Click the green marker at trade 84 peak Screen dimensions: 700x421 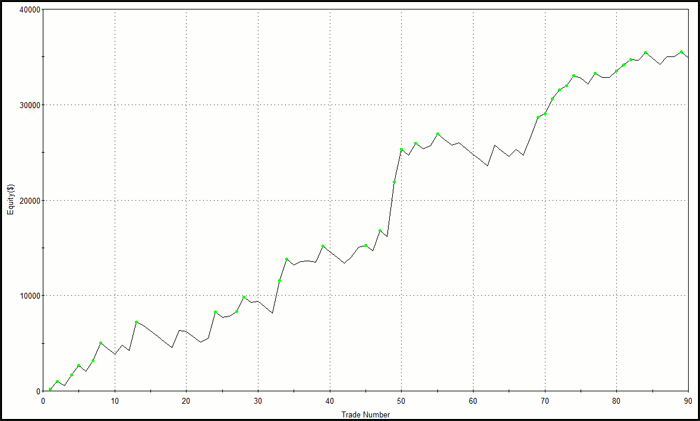coord(646,53)
